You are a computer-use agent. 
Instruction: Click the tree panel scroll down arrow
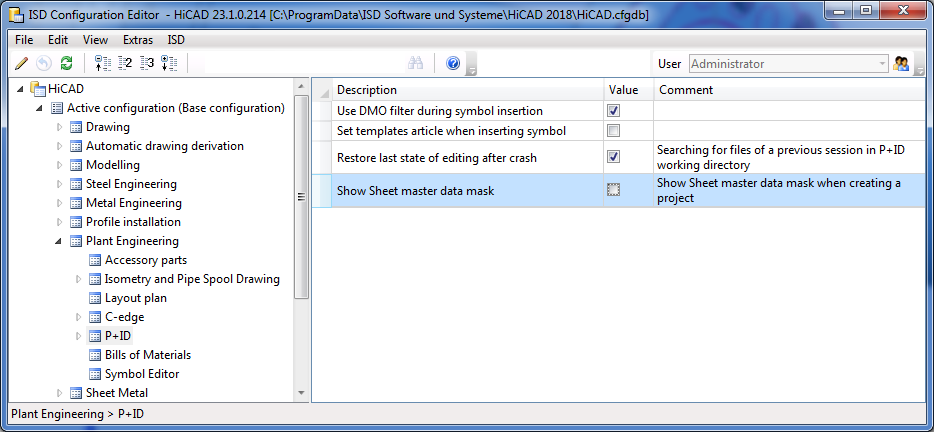point(302,393)
